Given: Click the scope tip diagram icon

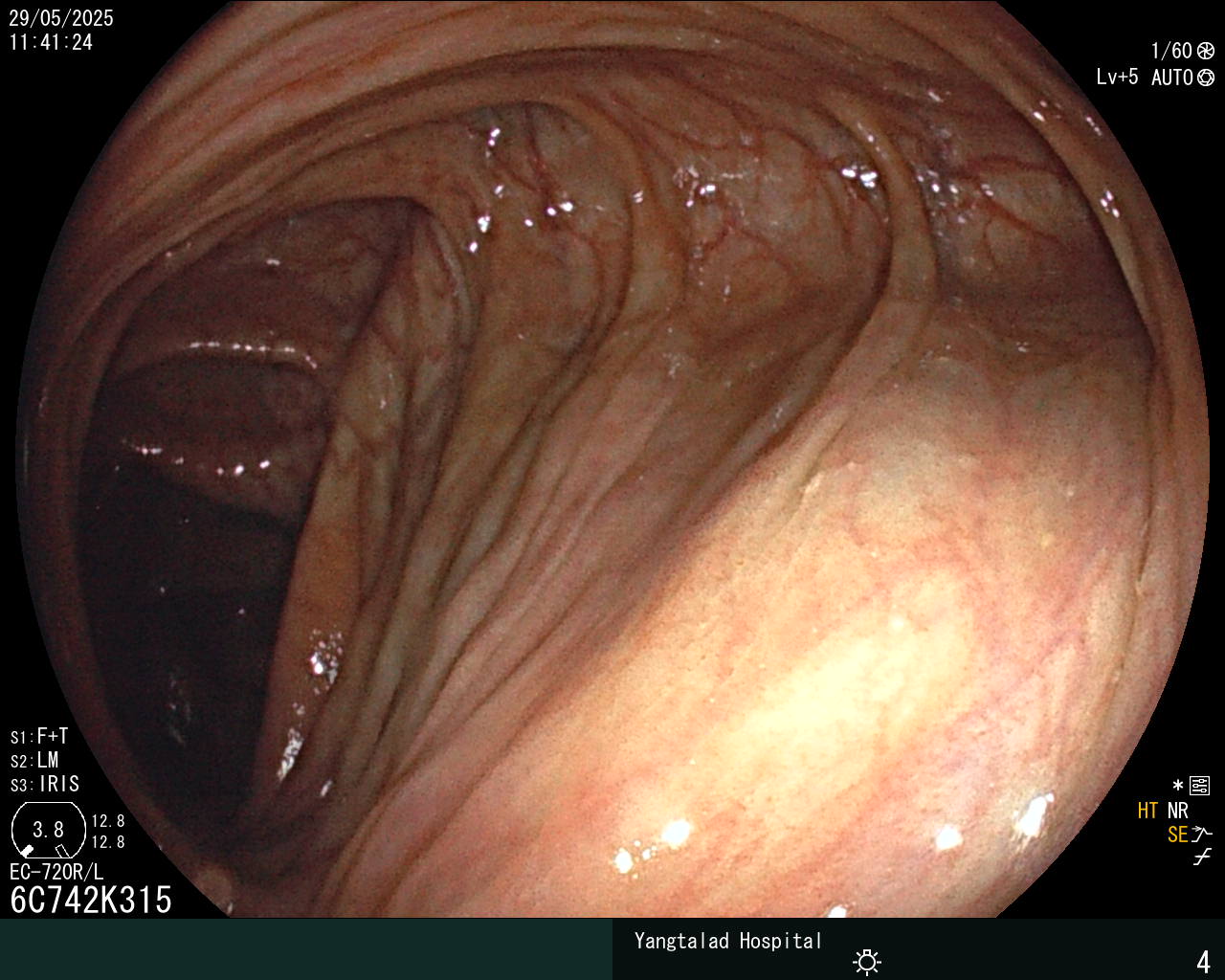Looking at the screenshot, I should (47, 830).
